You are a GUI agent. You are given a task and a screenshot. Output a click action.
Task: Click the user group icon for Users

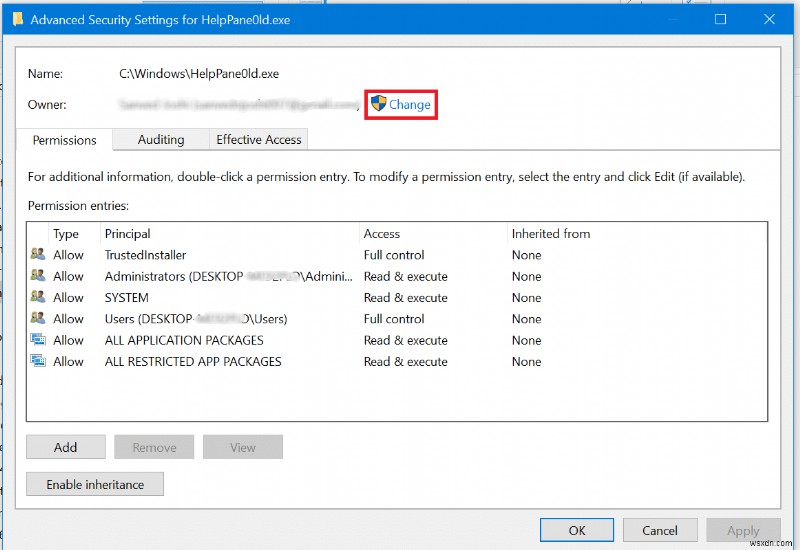(38, 318)
